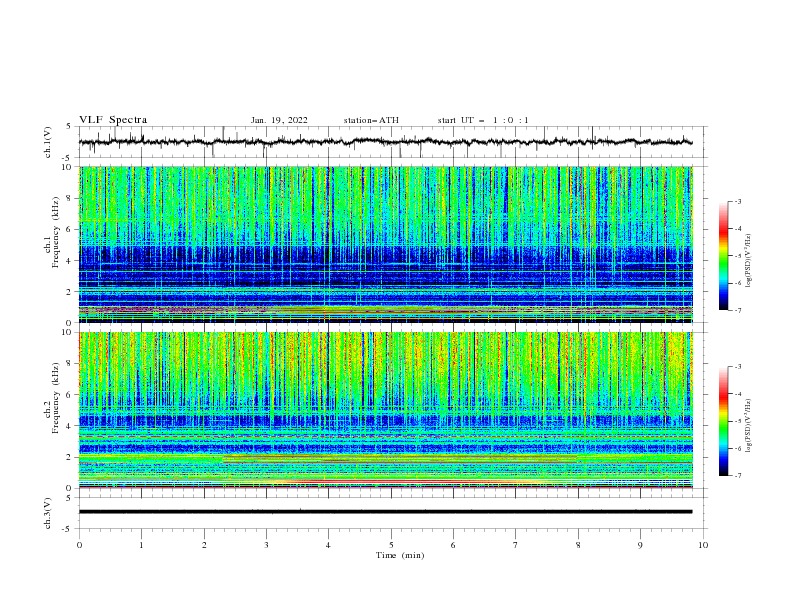This screenshot has width=792, height=612.
Task: Click the "ch.3(V)" axis label
Action: tap(47, 513)
